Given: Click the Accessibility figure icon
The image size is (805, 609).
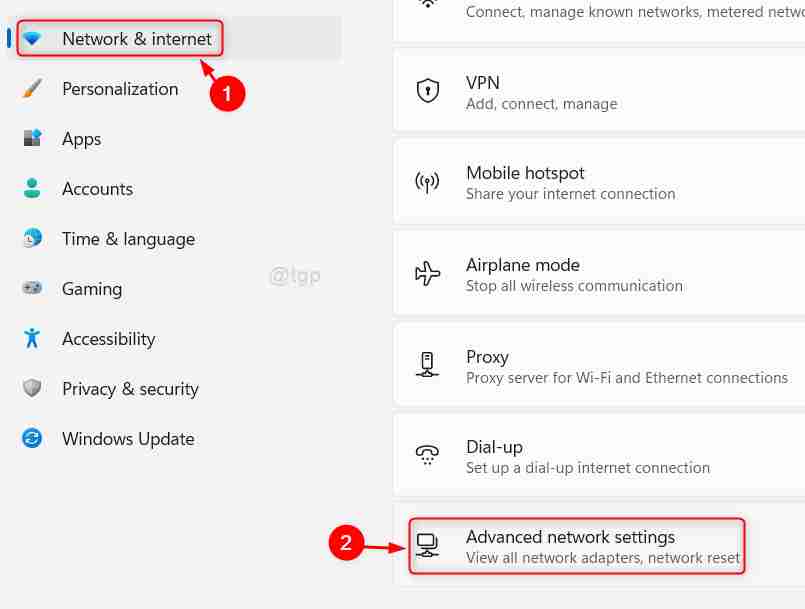Looking at the screenshot, I should coord(31,338).
